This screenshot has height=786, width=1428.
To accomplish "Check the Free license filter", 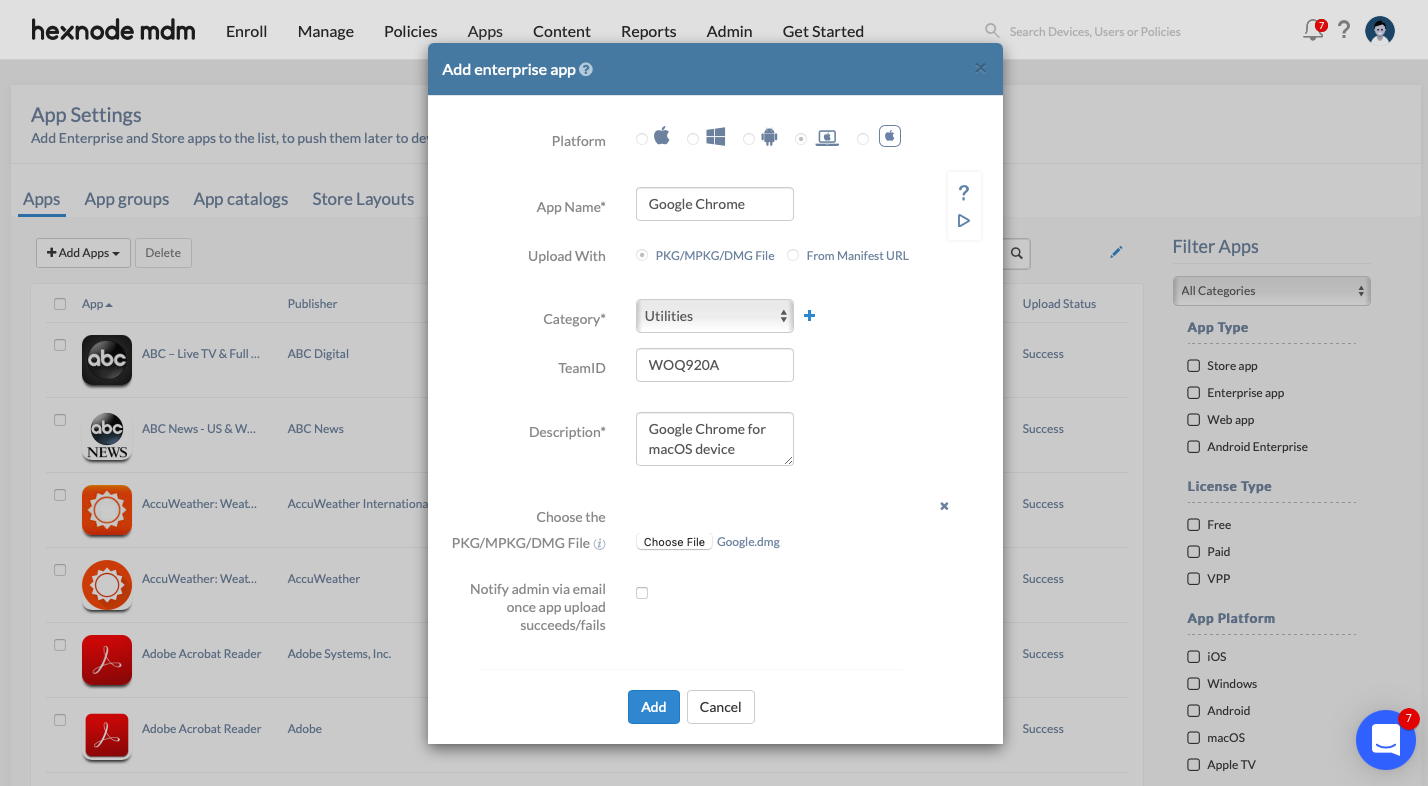I will coord(1193,524).
